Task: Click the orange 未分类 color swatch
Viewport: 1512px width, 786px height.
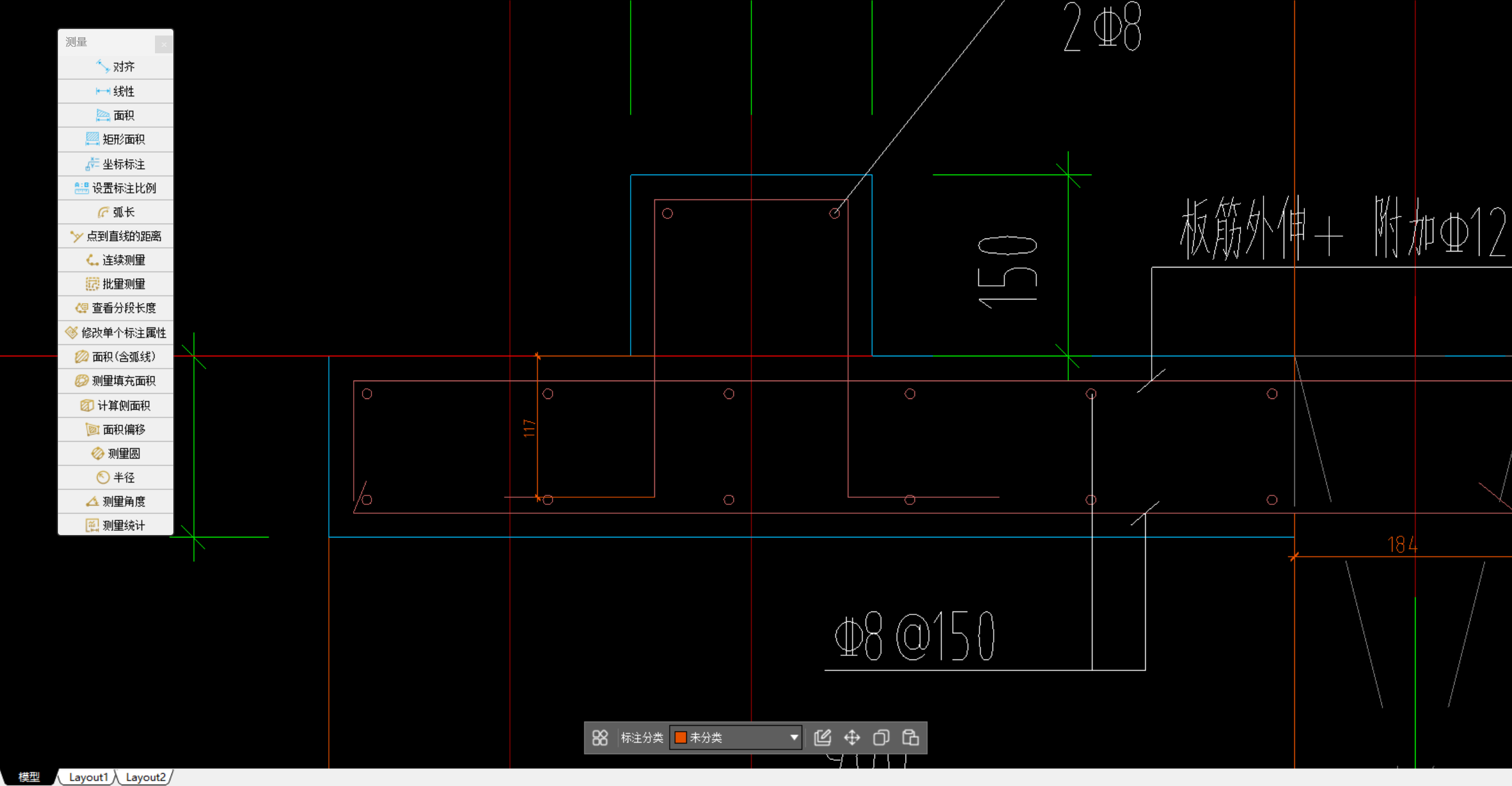Action: point(681,737)
